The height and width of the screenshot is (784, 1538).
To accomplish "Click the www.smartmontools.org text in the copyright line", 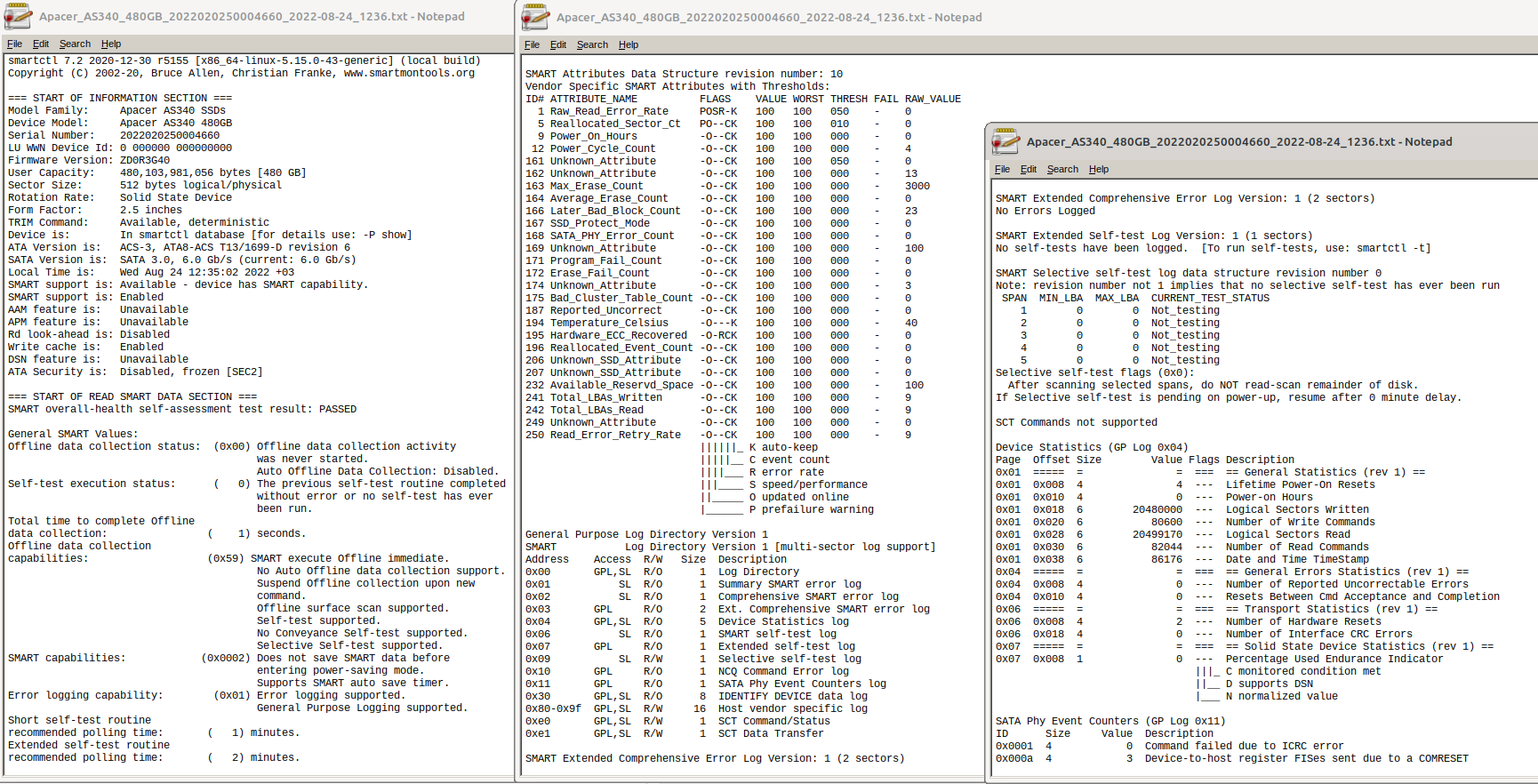I will [409, 73].
